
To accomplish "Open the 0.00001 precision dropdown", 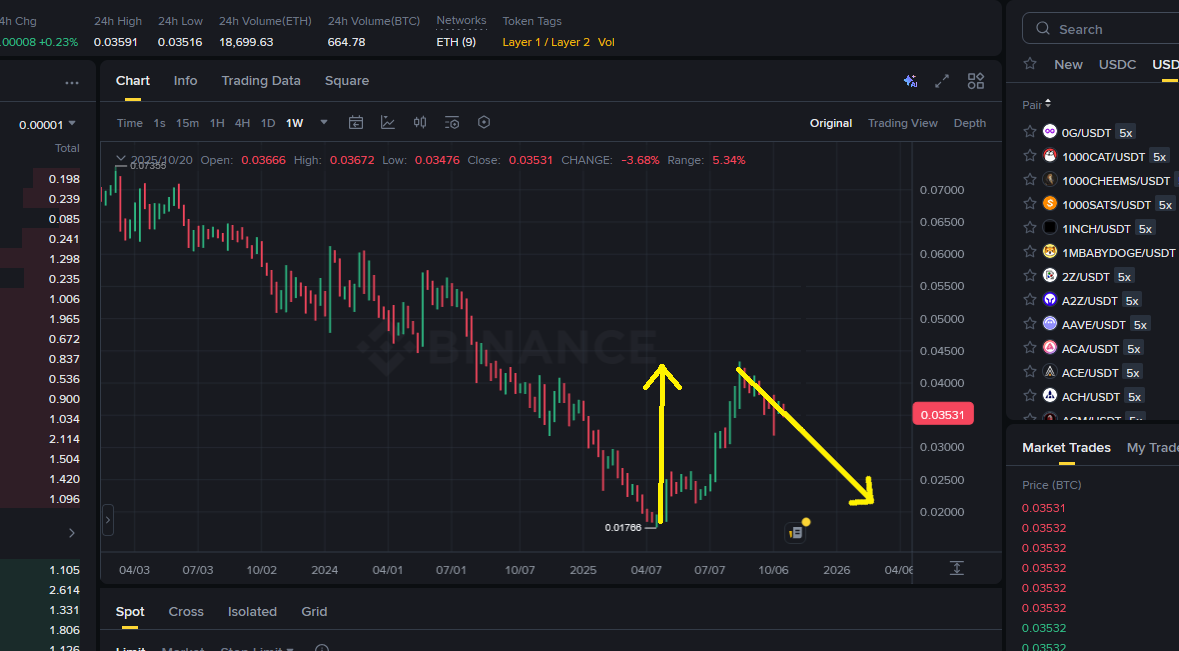I will coord(47,125).
